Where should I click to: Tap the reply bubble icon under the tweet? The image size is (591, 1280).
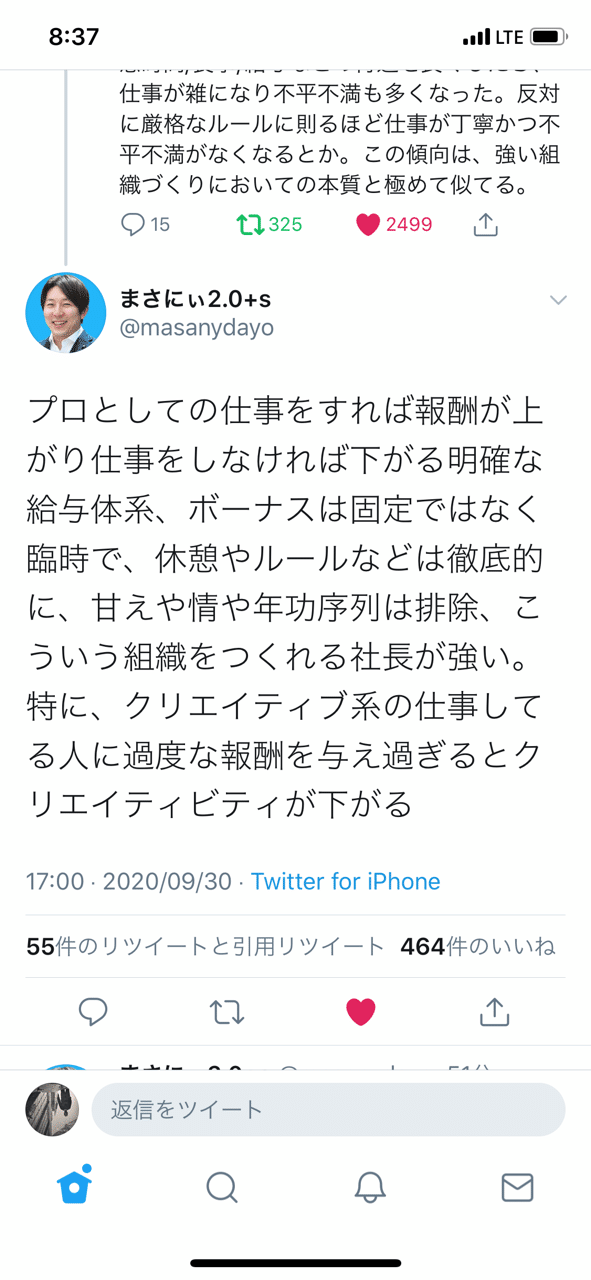tap(93, 1012)
